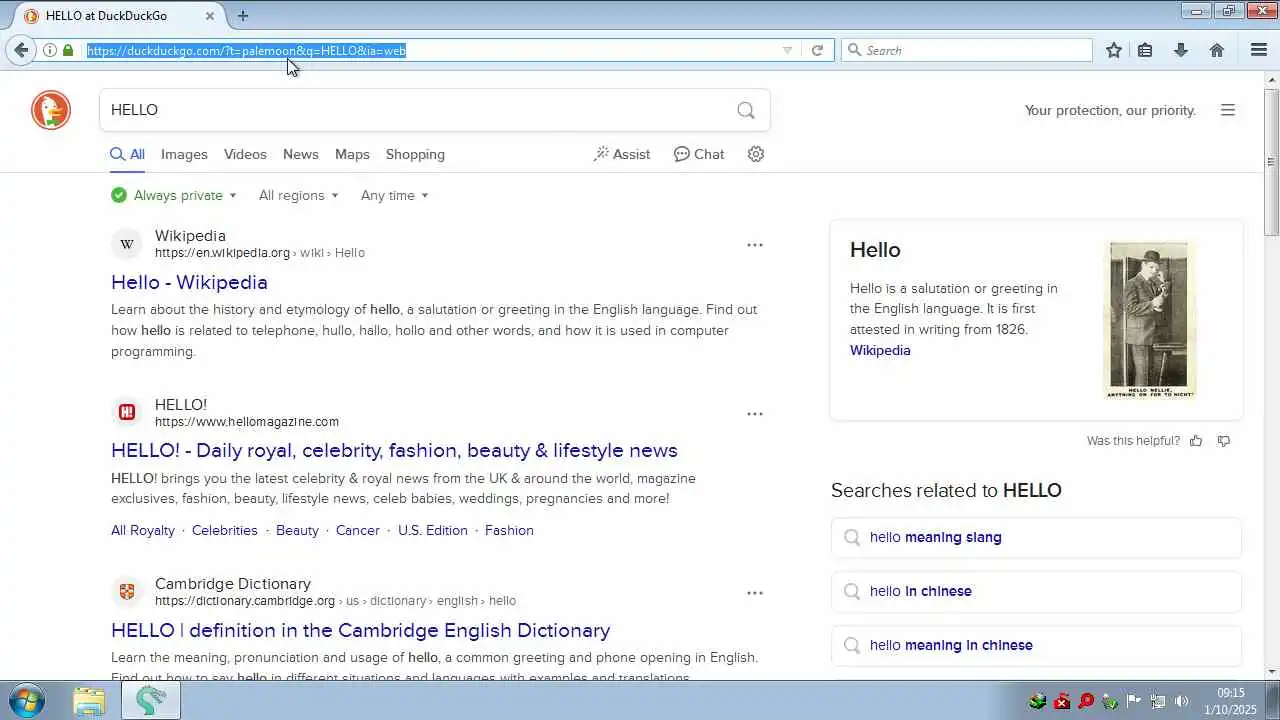Screen dimensions: 1280x720
Task: Close the HELLO at DuckDuckGo tab
Action: pos(210,16)
